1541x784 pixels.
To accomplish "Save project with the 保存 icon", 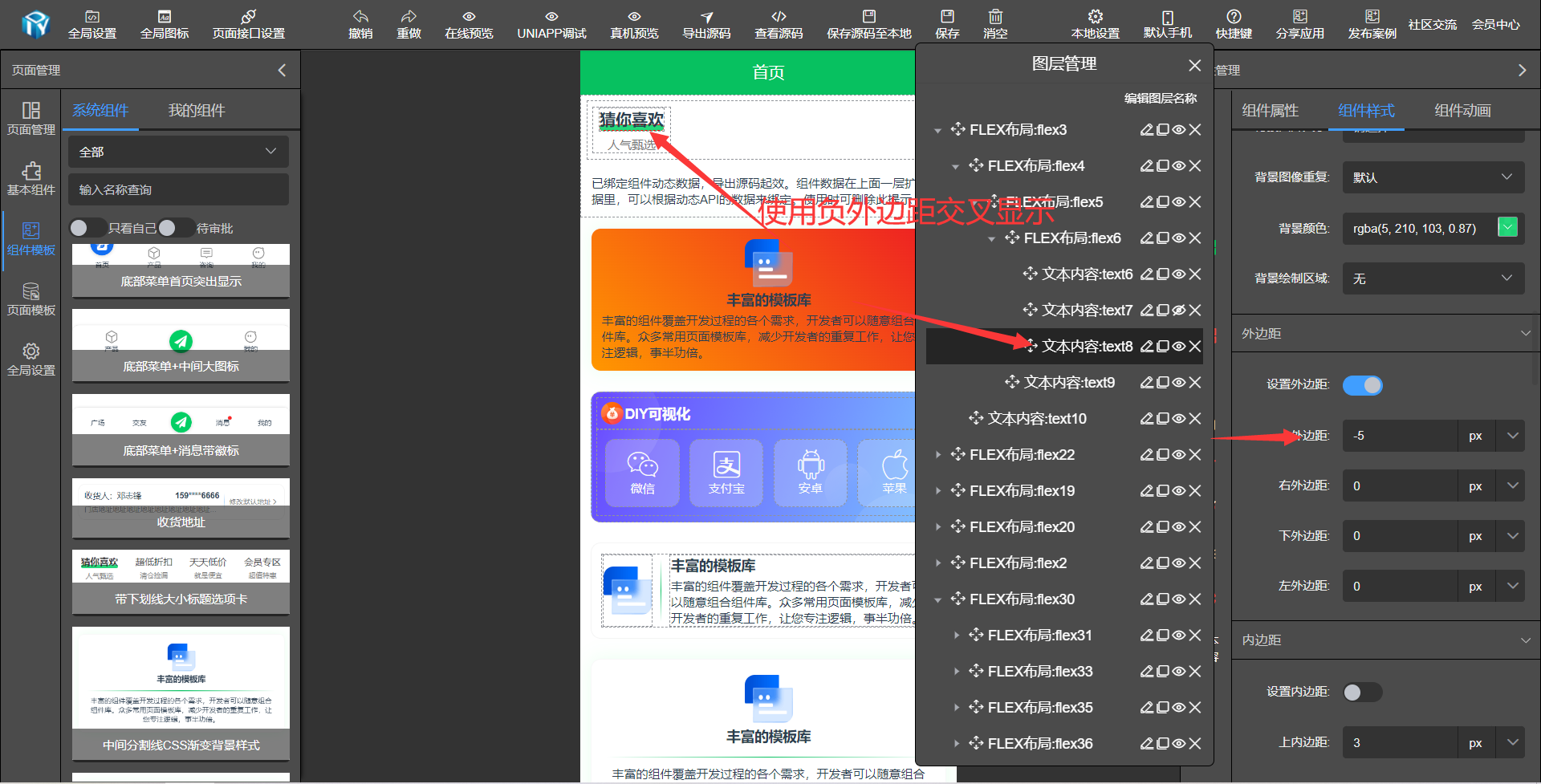I will [x=947, y=25].
